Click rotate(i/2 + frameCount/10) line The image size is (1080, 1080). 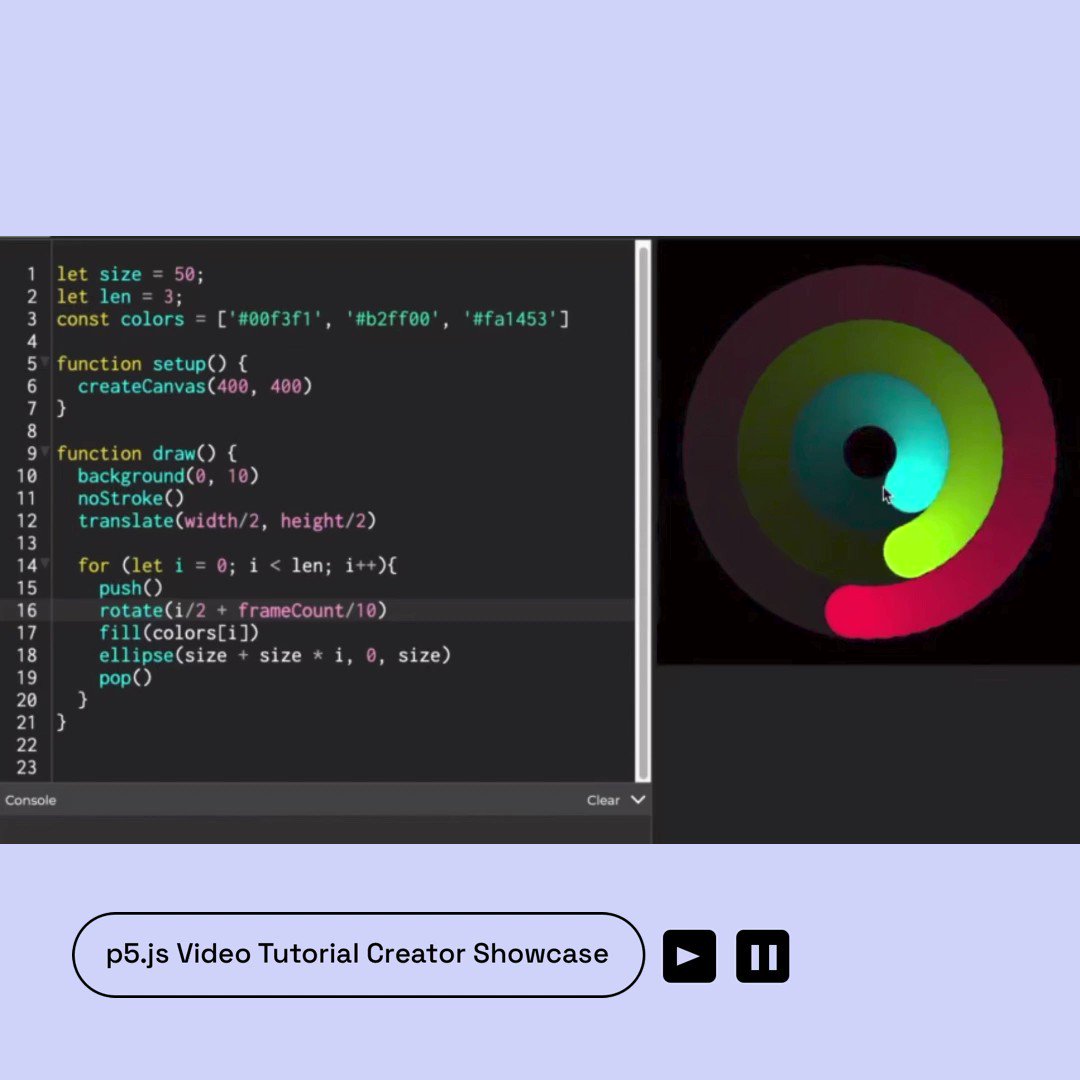(x=243, y=610)
